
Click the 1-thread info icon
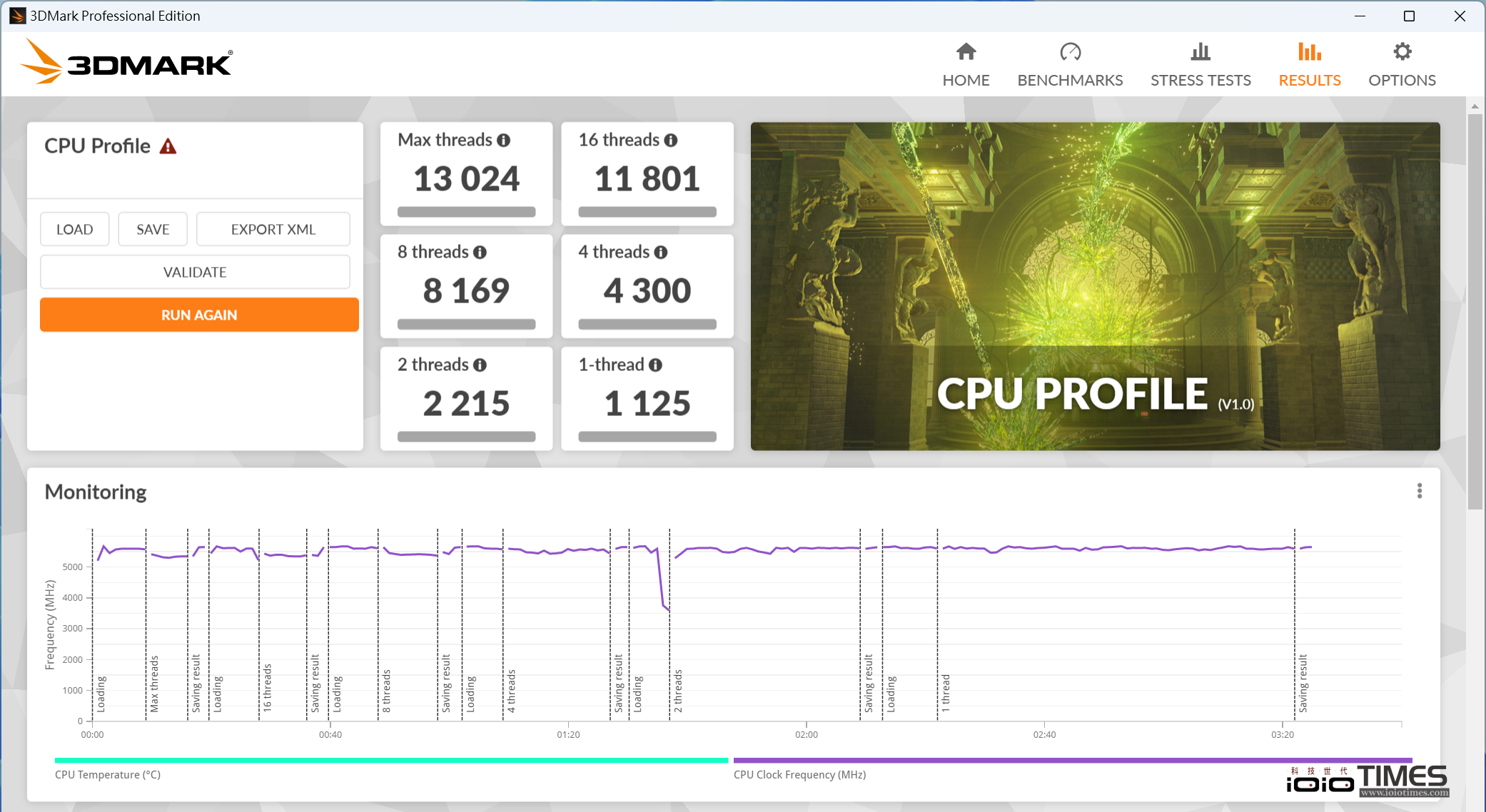[x=655, y=365]
